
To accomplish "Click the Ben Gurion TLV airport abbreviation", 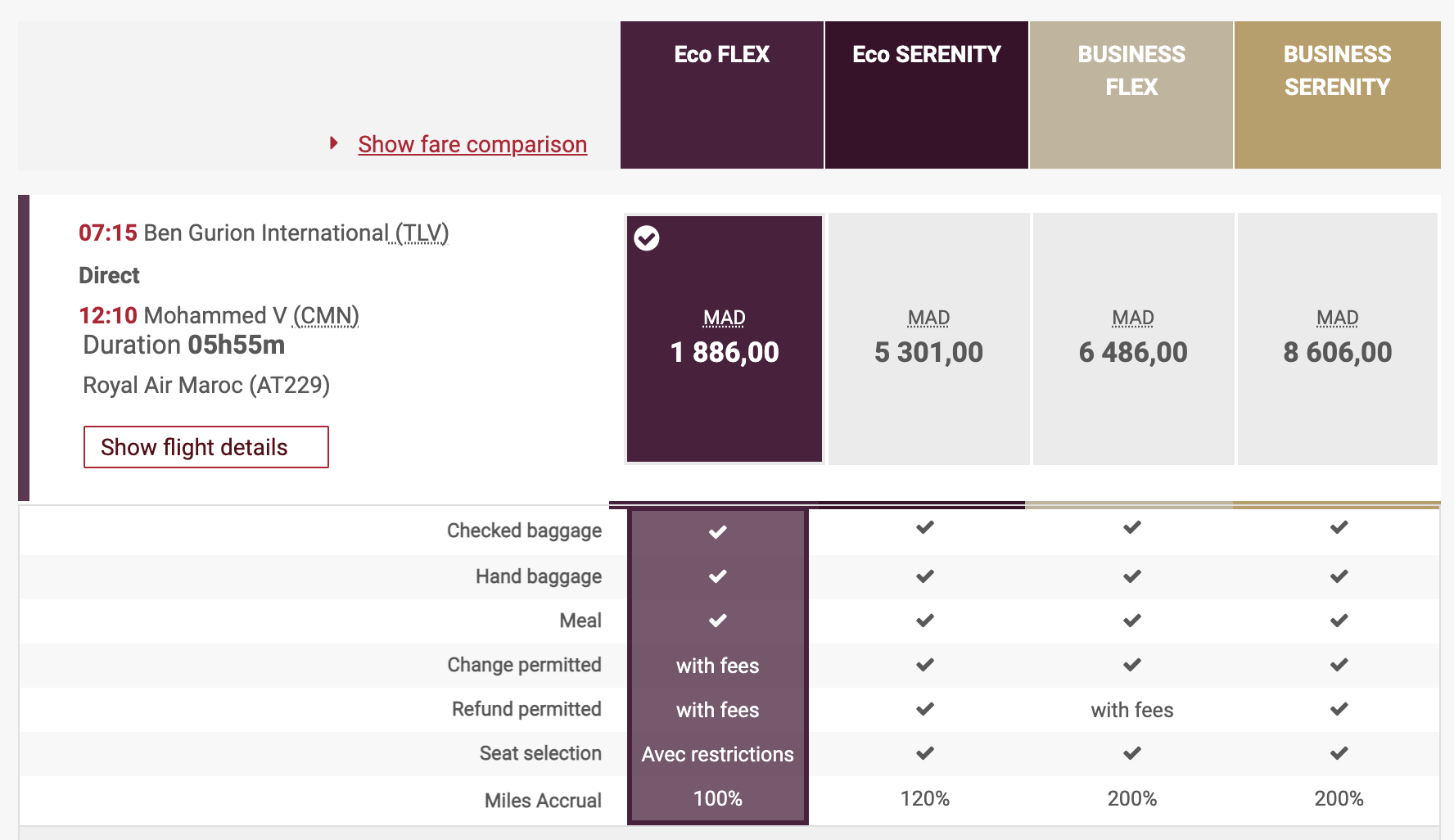I will tap(422, 233).
